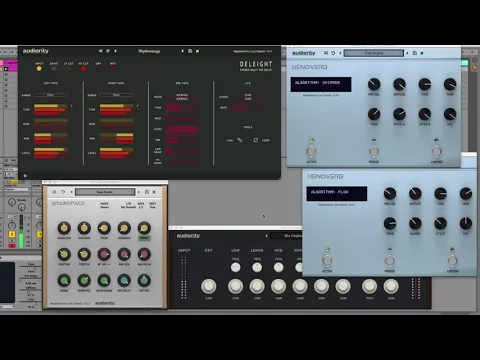Click the undo icon in upper Xenoverb

coord(333,53)
